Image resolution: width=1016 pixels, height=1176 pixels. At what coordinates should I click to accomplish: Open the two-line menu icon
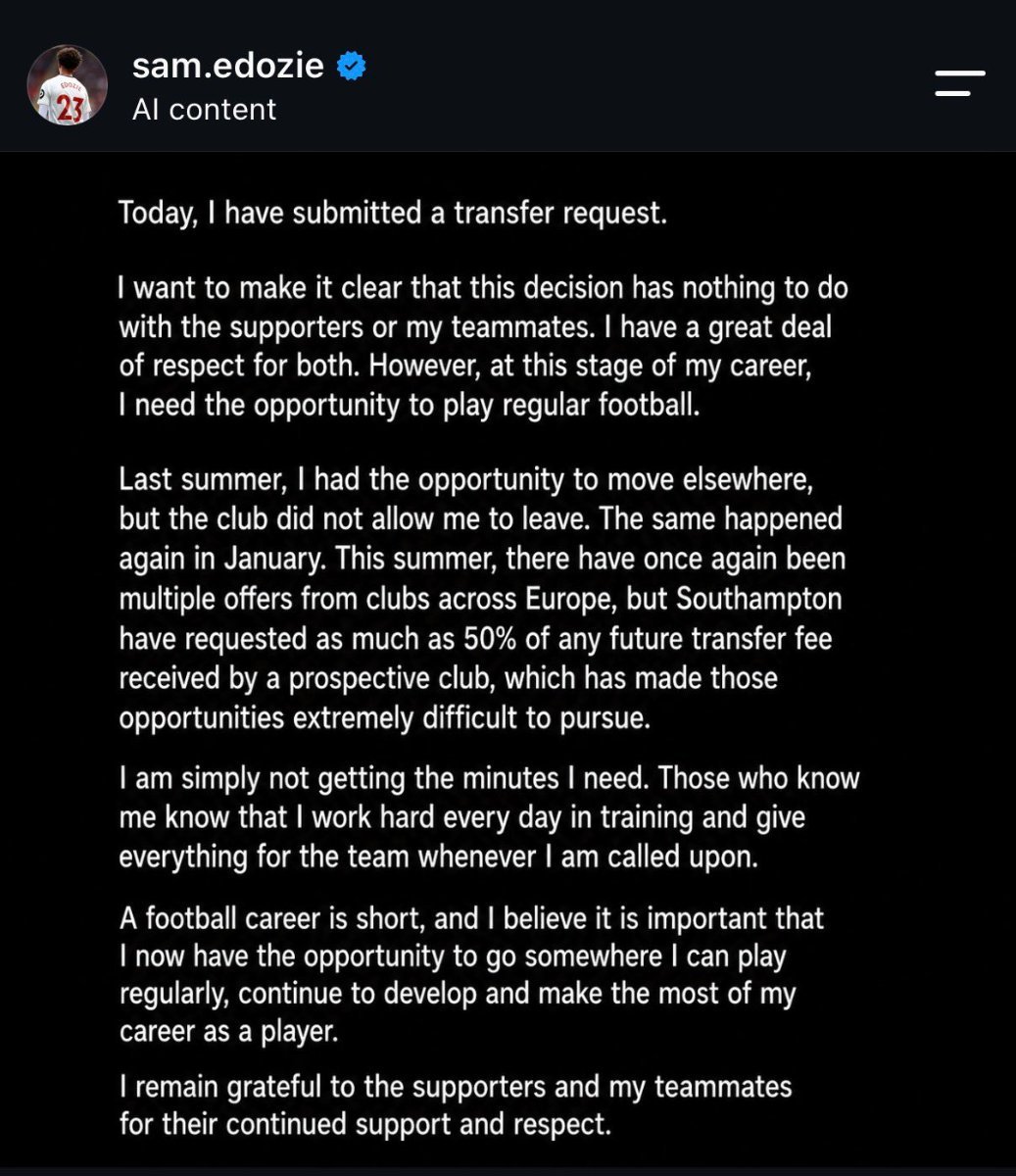[960, 83]
